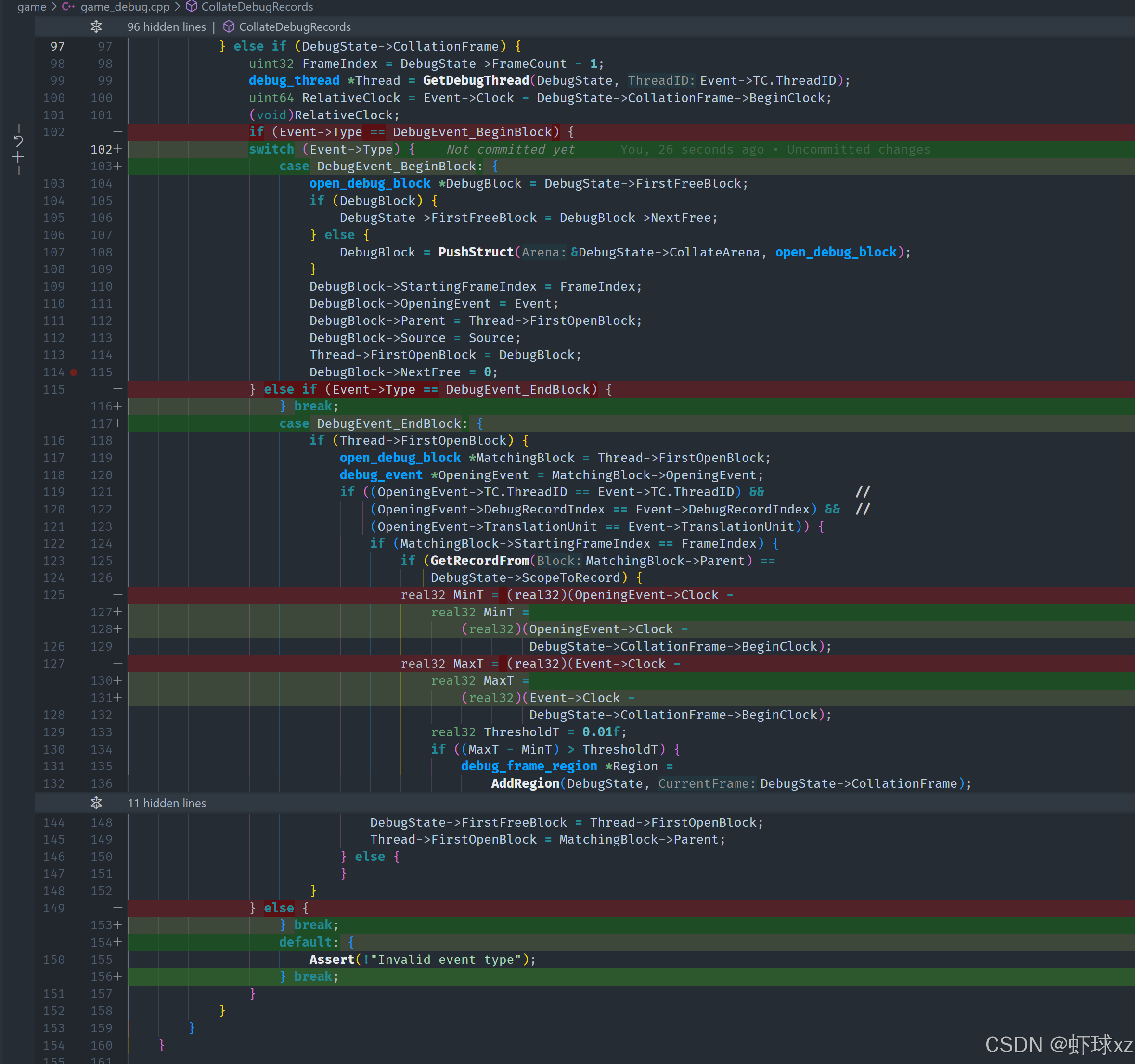Click cube icon in hidden lines bar
The height and width of the screenshot is (1064, 1135).
pos(229,27)
